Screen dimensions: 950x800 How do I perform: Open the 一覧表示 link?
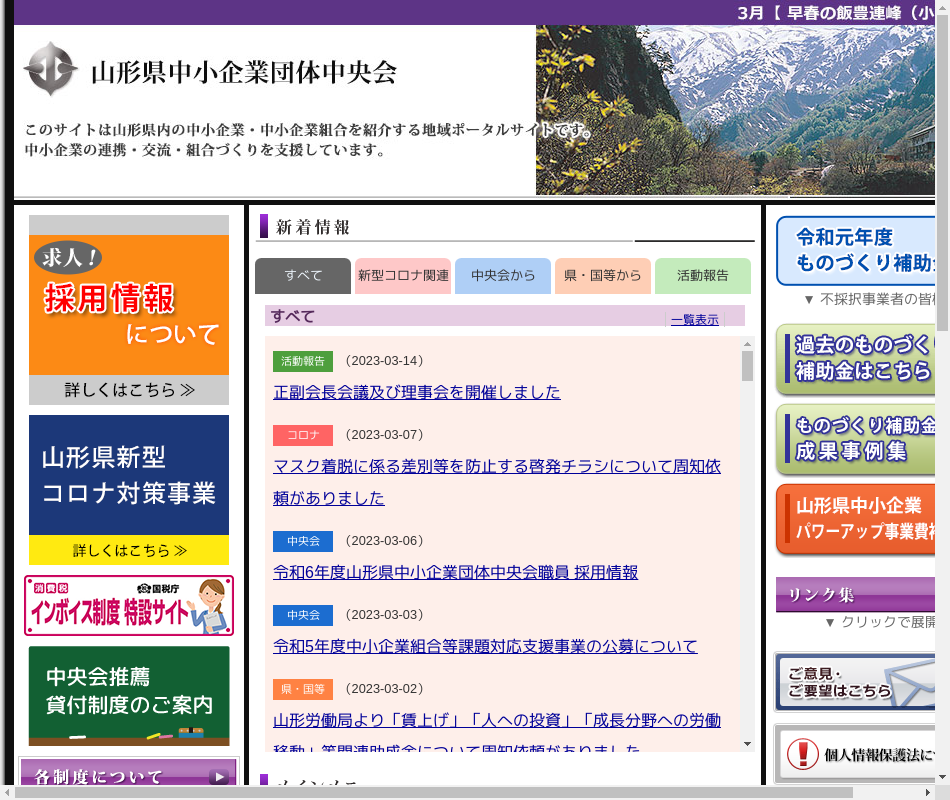[694, 320]
